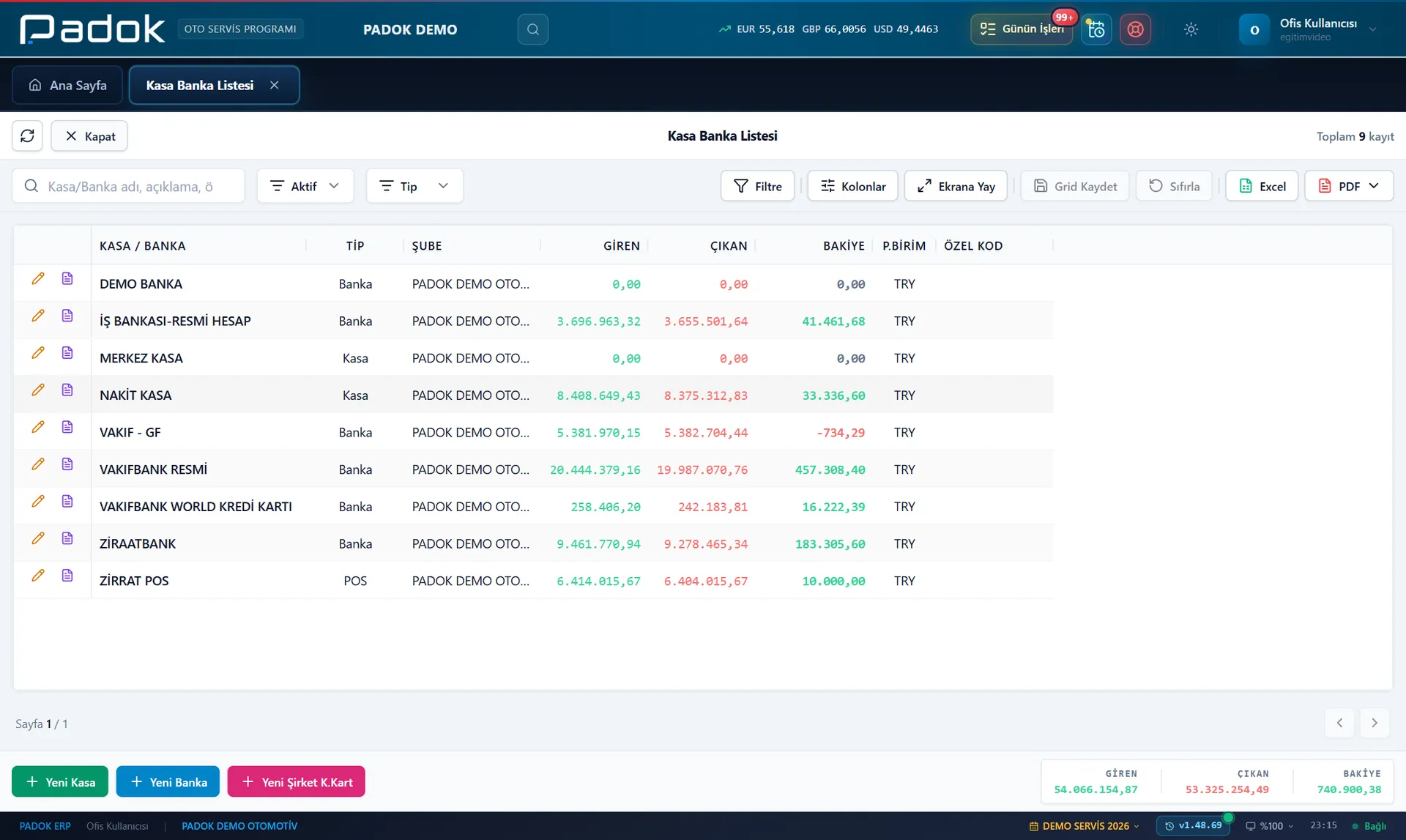Open document icon for MERKEZ KASA
This screenshot has width=1406, height=840.
point(67,353)
